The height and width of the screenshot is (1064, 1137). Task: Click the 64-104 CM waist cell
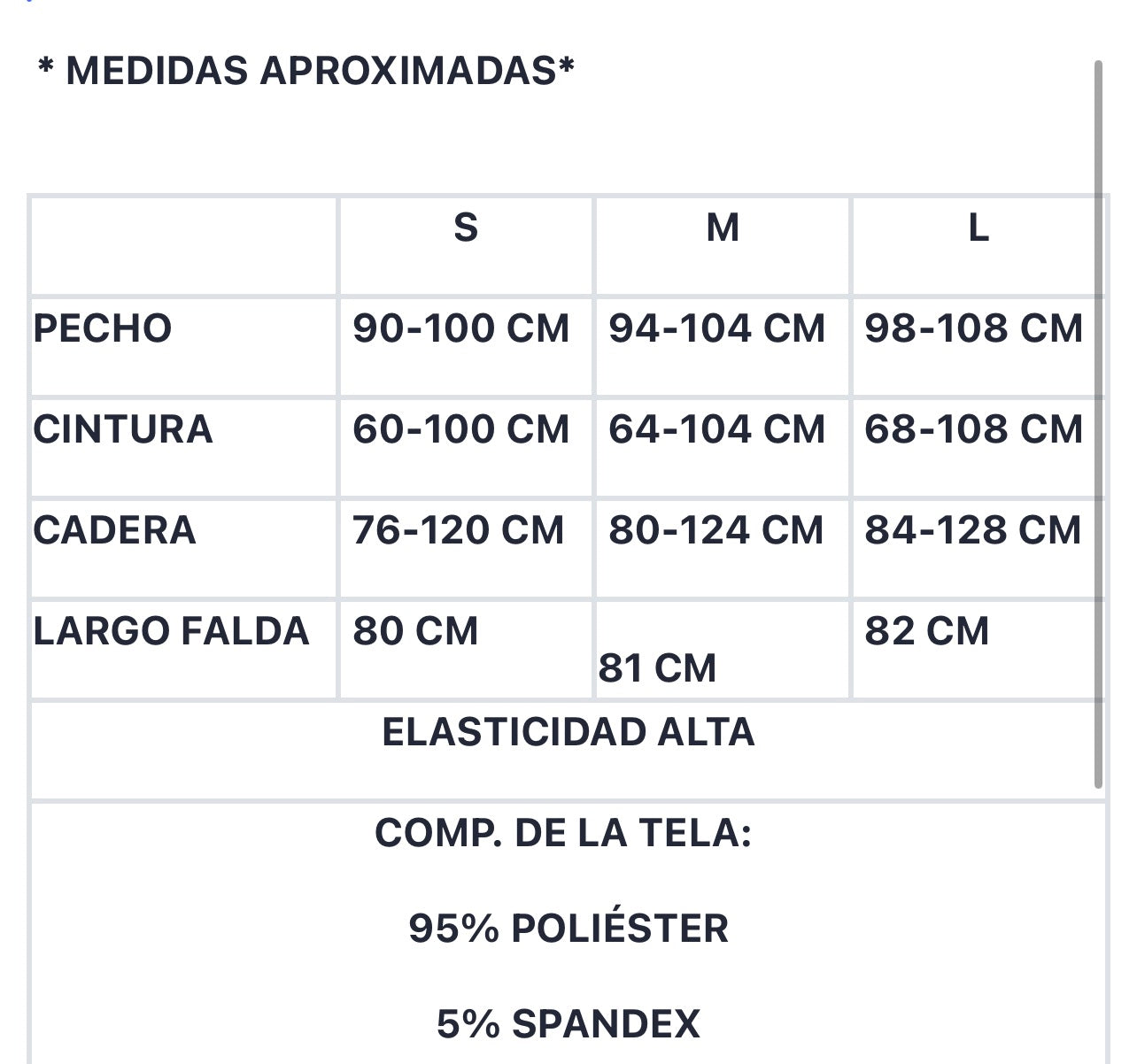tap(716, 429)
